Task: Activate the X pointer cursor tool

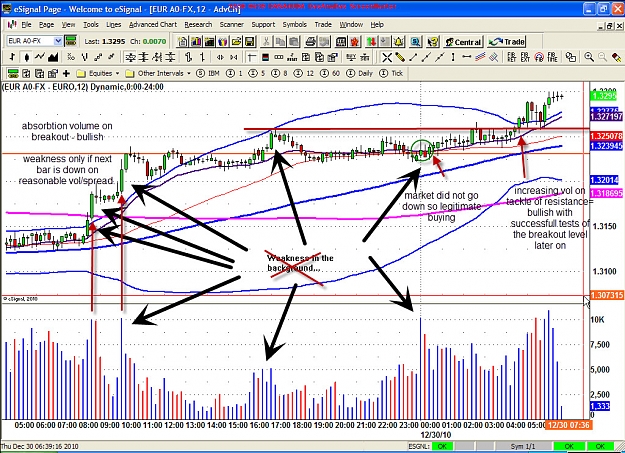Action: coord(387,57)
